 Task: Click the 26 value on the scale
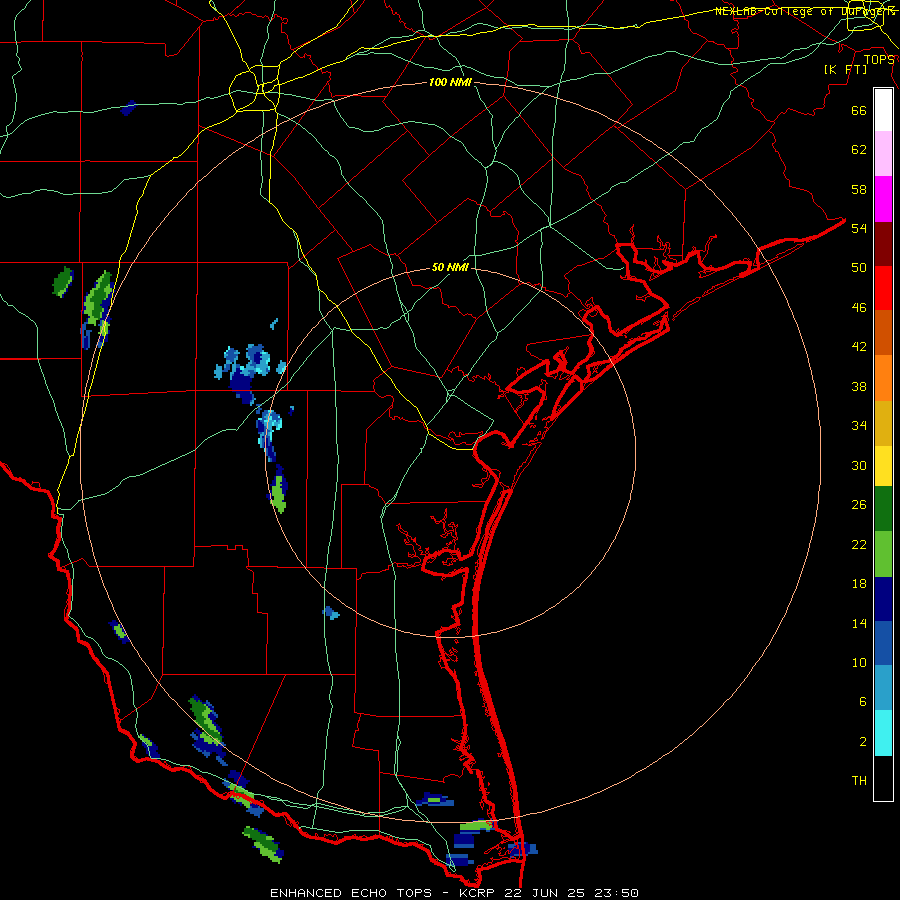pyautogui.click(x=859, y=505)
